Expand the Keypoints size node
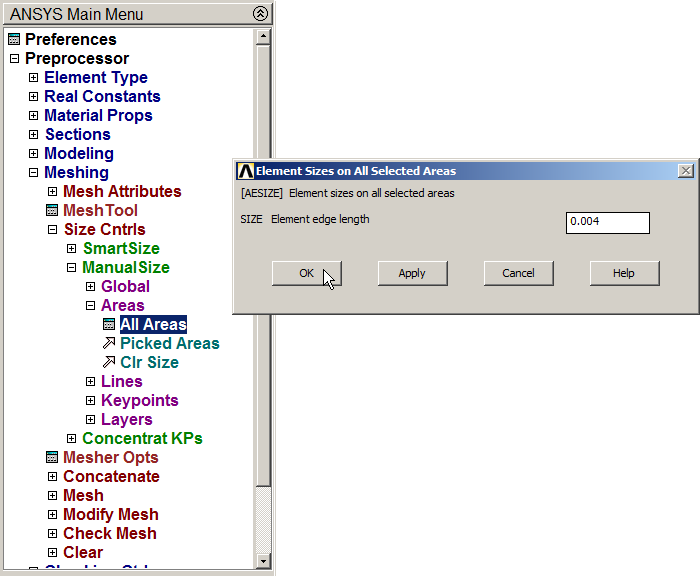 tap(90, 401)
